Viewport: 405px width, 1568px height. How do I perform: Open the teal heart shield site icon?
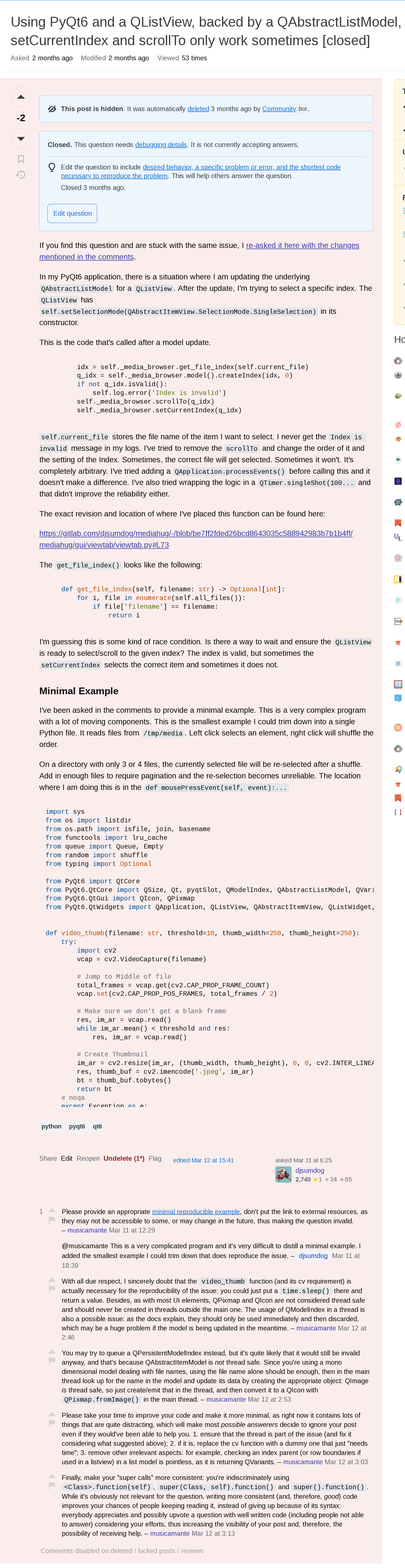click(x=398, y=460)
